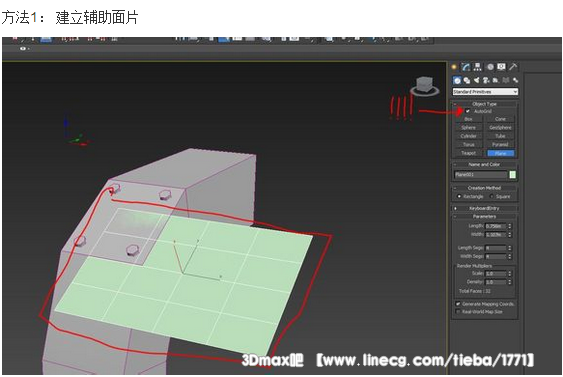This screenshot has height=377, width=563.
Task: Enable Real-World Map Size checkbox
Action: (458, 312)
